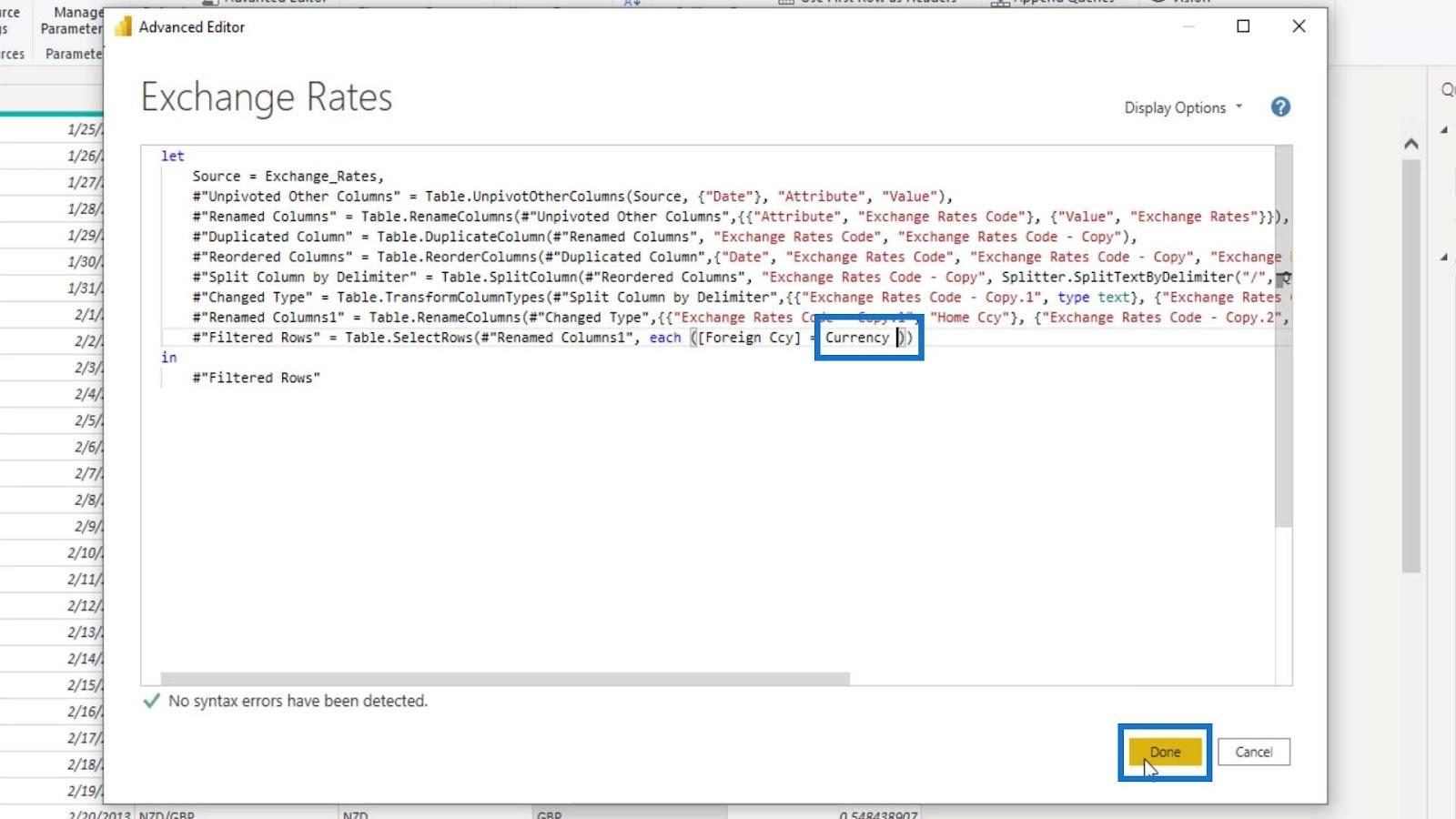Close the Advanced Editor dialog
The height and width of the screenshot is (819, 1456).
1299,26
